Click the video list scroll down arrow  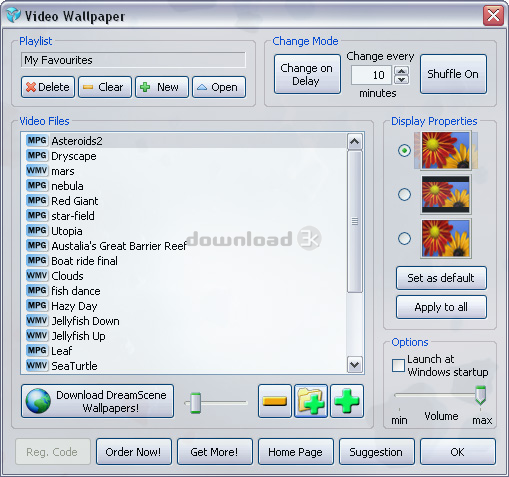(x=355, y=365)
